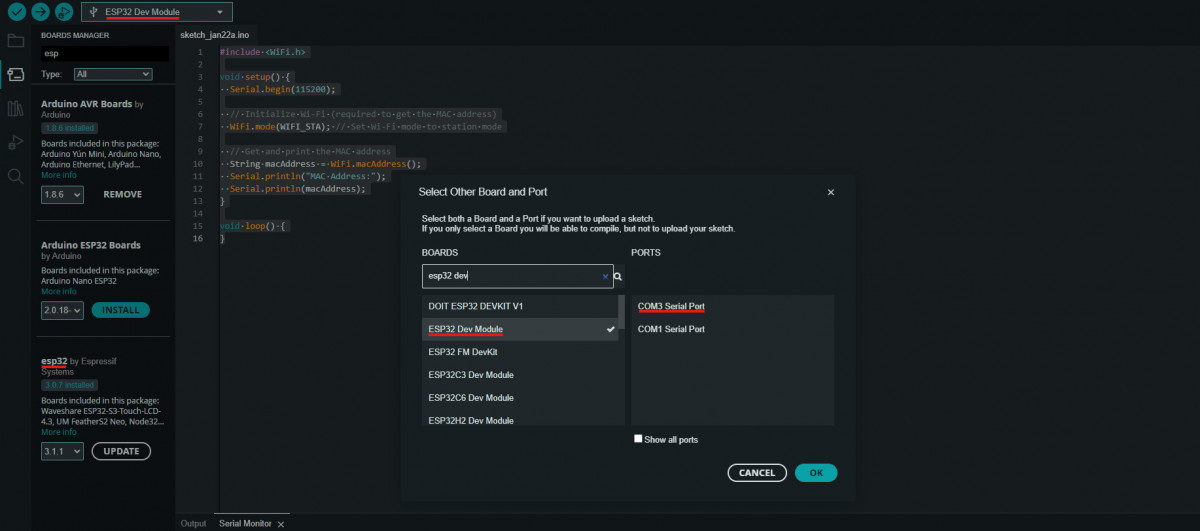This screenshot has width=1200, height=531.
Task: Open the esp32 version 3.1.1 dropdown
Action: 62,452
